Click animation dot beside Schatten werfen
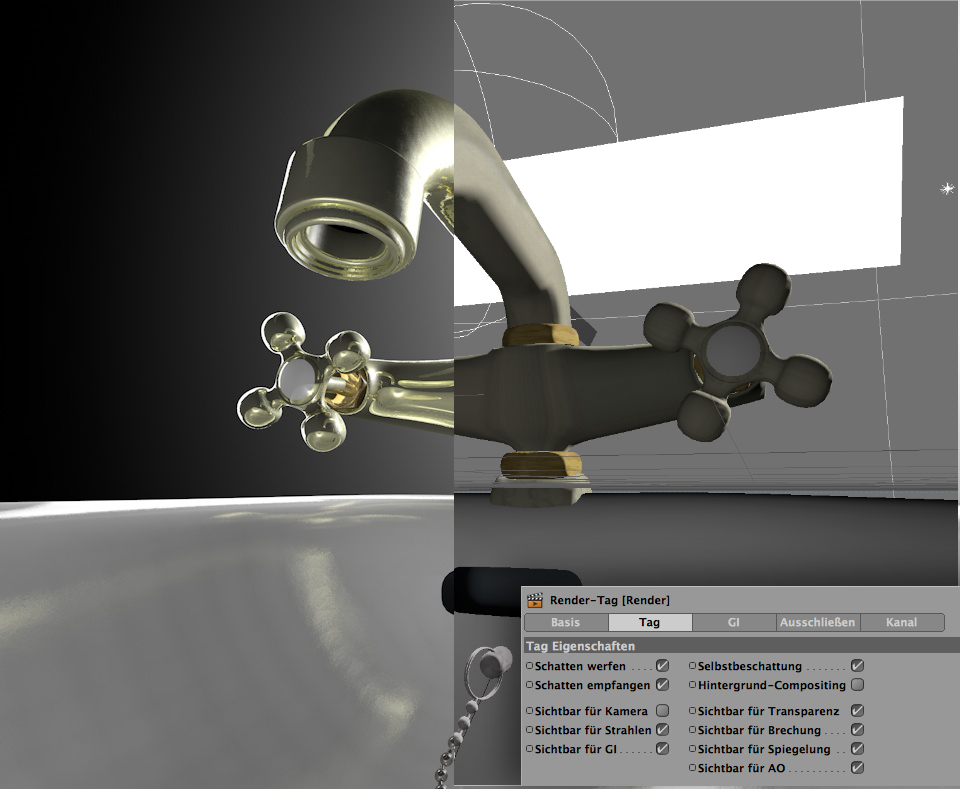The height and width of the screenshot is (789, 960). point(530,666)
